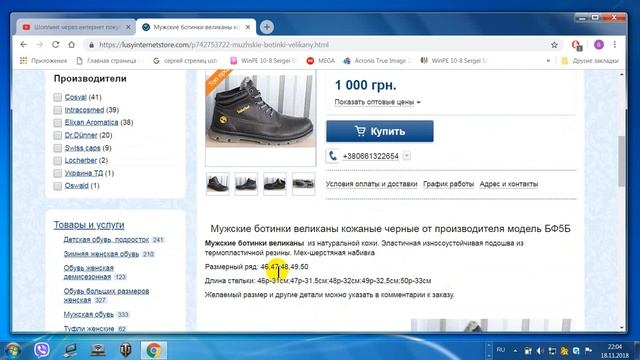
Task: Open the Swiss caps link
Action: coord(82,148)
